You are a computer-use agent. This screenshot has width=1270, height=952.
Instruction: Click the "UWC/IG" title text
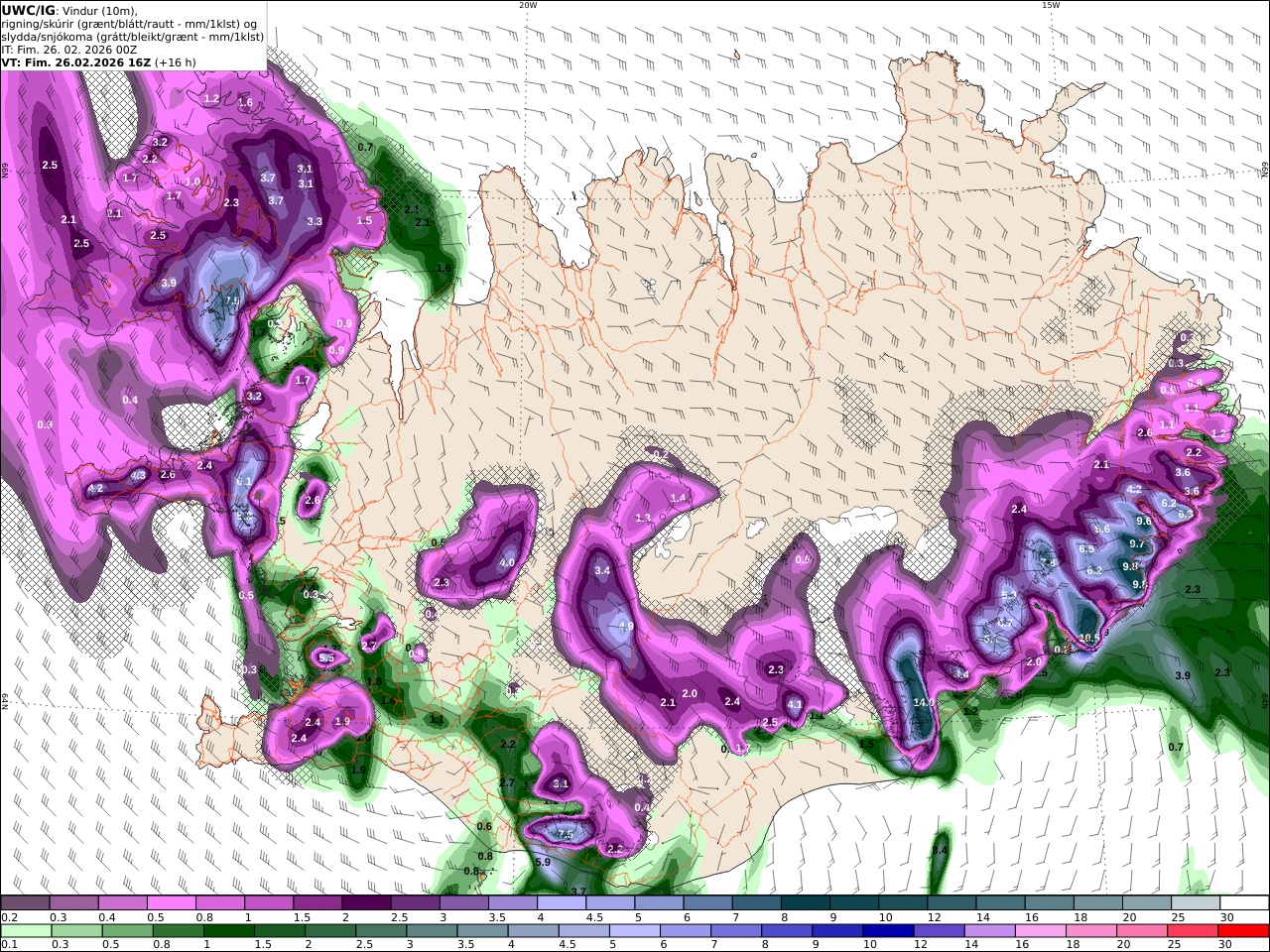[28, 10]
